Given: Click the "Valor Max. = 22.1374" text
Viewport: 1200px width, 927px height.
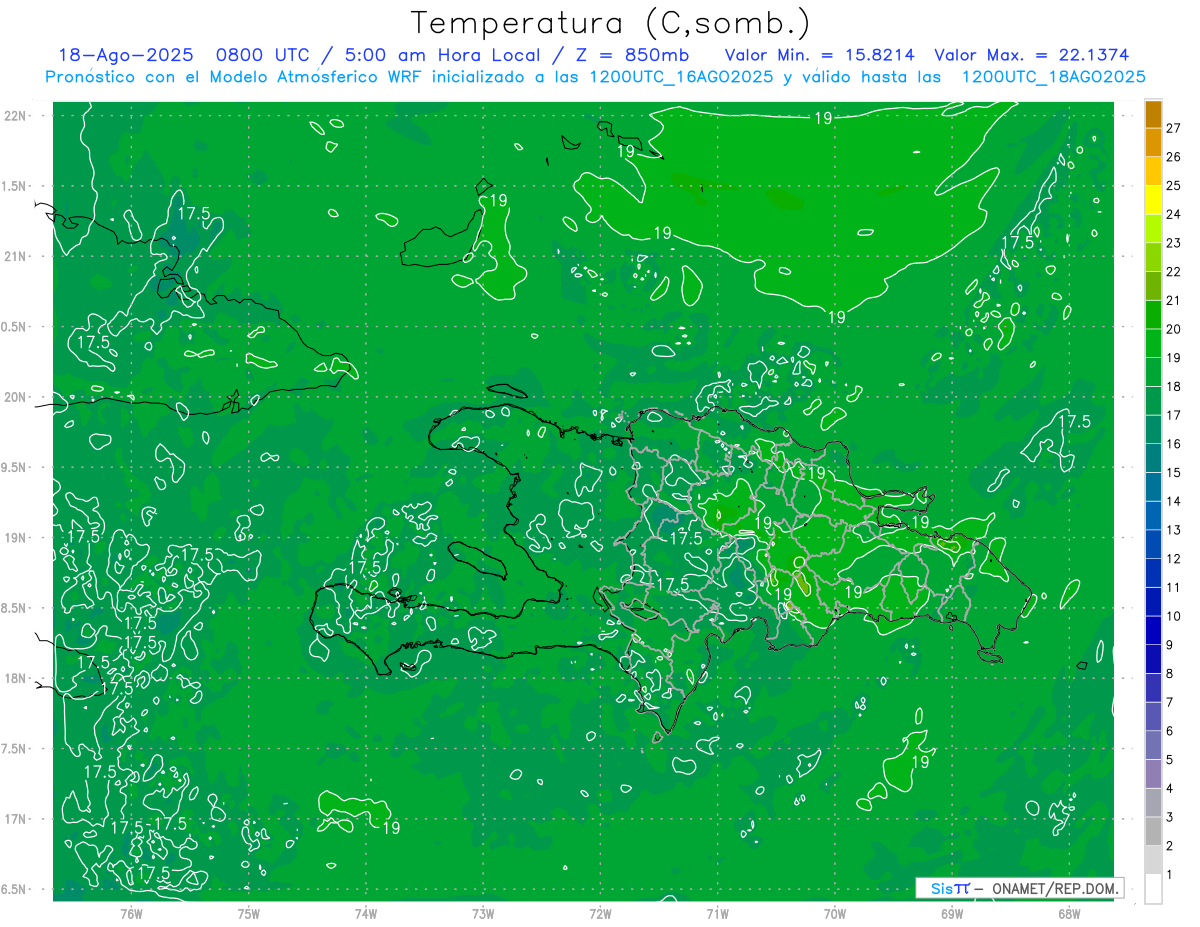Looking at the screenshot, I should point(1032,55).
